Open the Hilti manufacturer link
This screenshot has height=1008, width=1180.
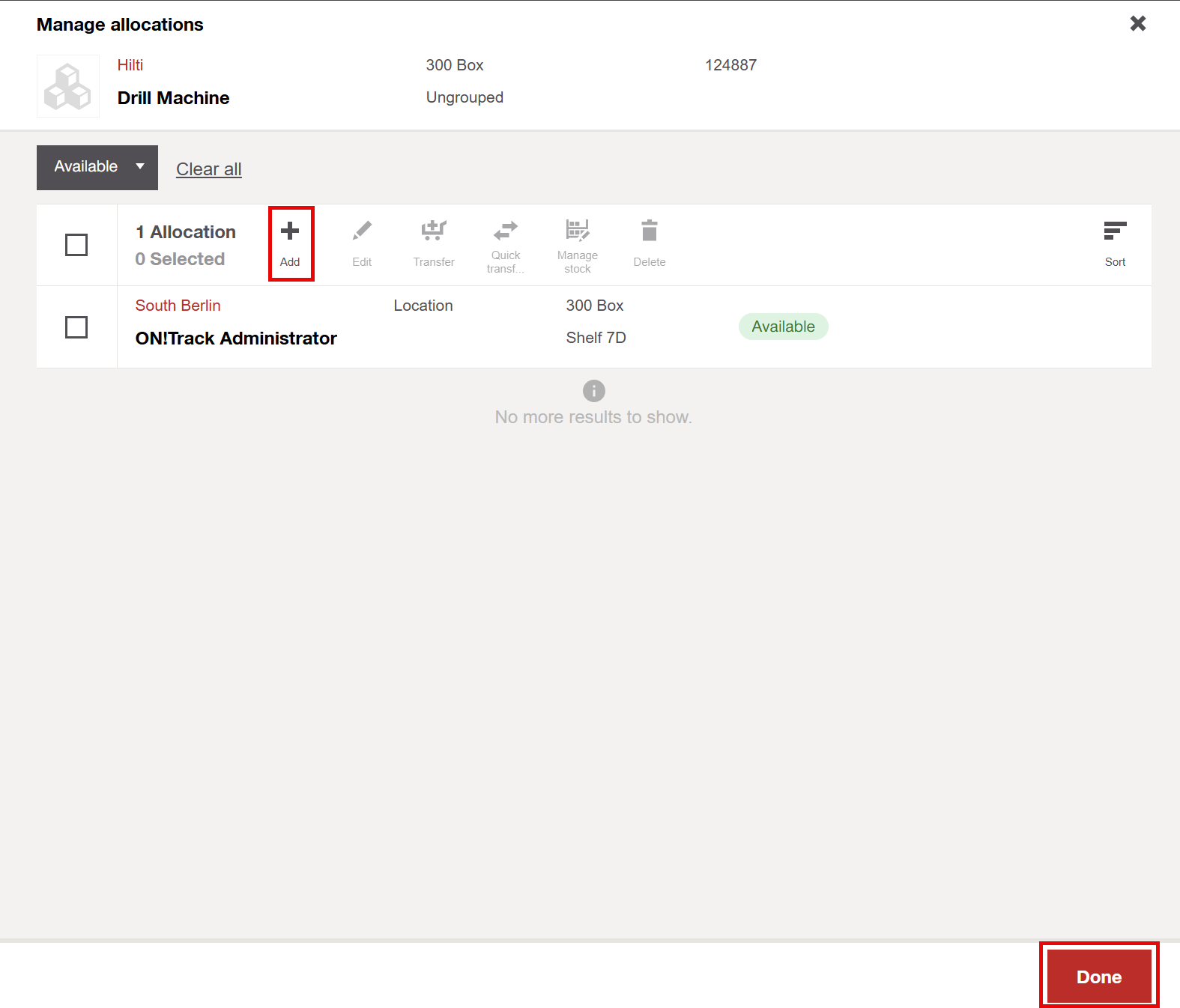click(x=130, y=65)
